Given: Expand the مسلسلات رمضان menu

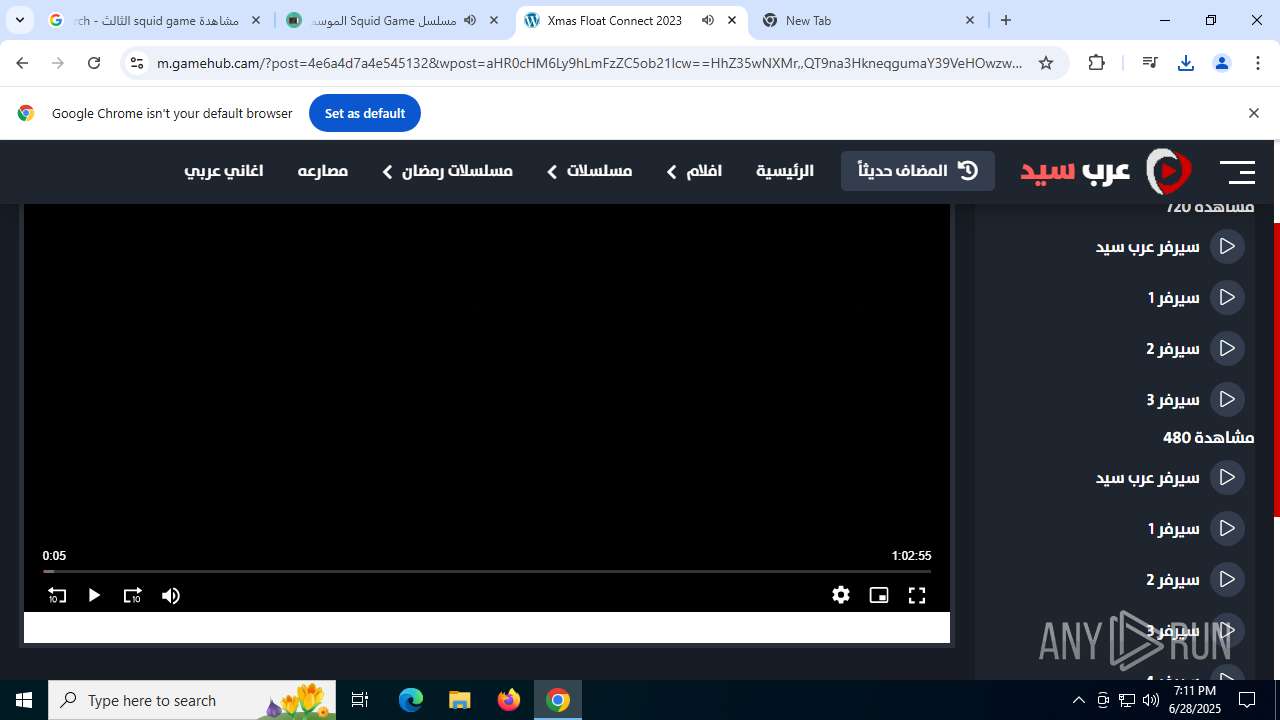Looking at the screenshot, I should point(447,171).
